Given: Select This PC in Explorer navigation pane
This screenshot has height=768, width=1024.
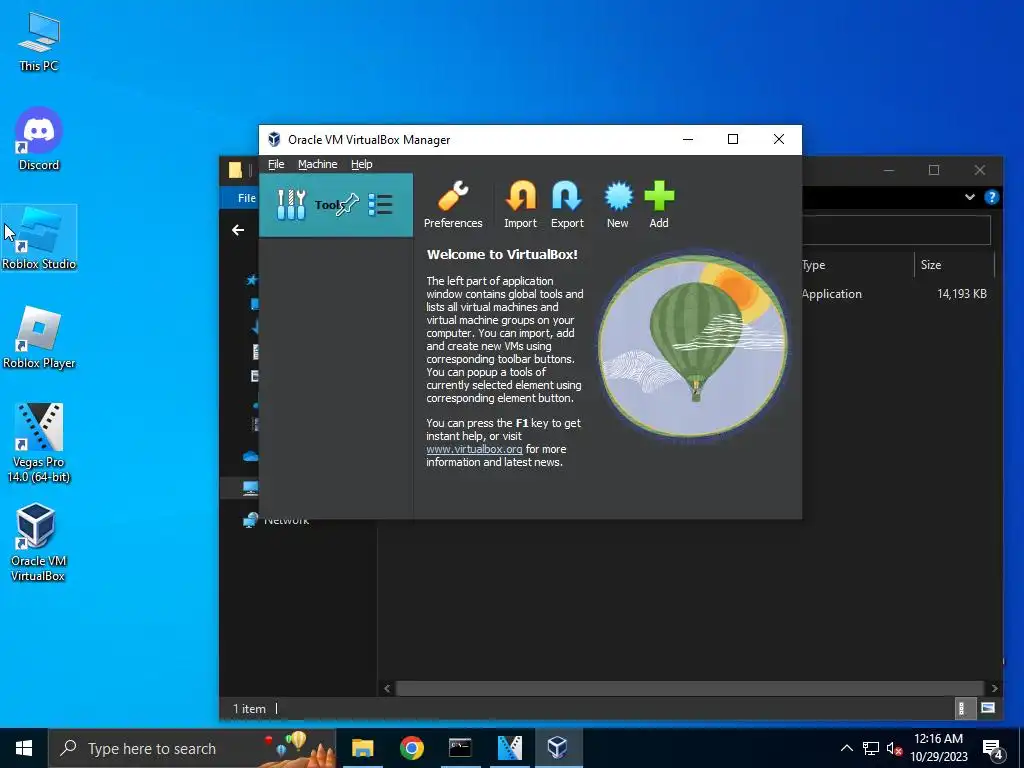Looking at the screenshot, I should 251,488.
